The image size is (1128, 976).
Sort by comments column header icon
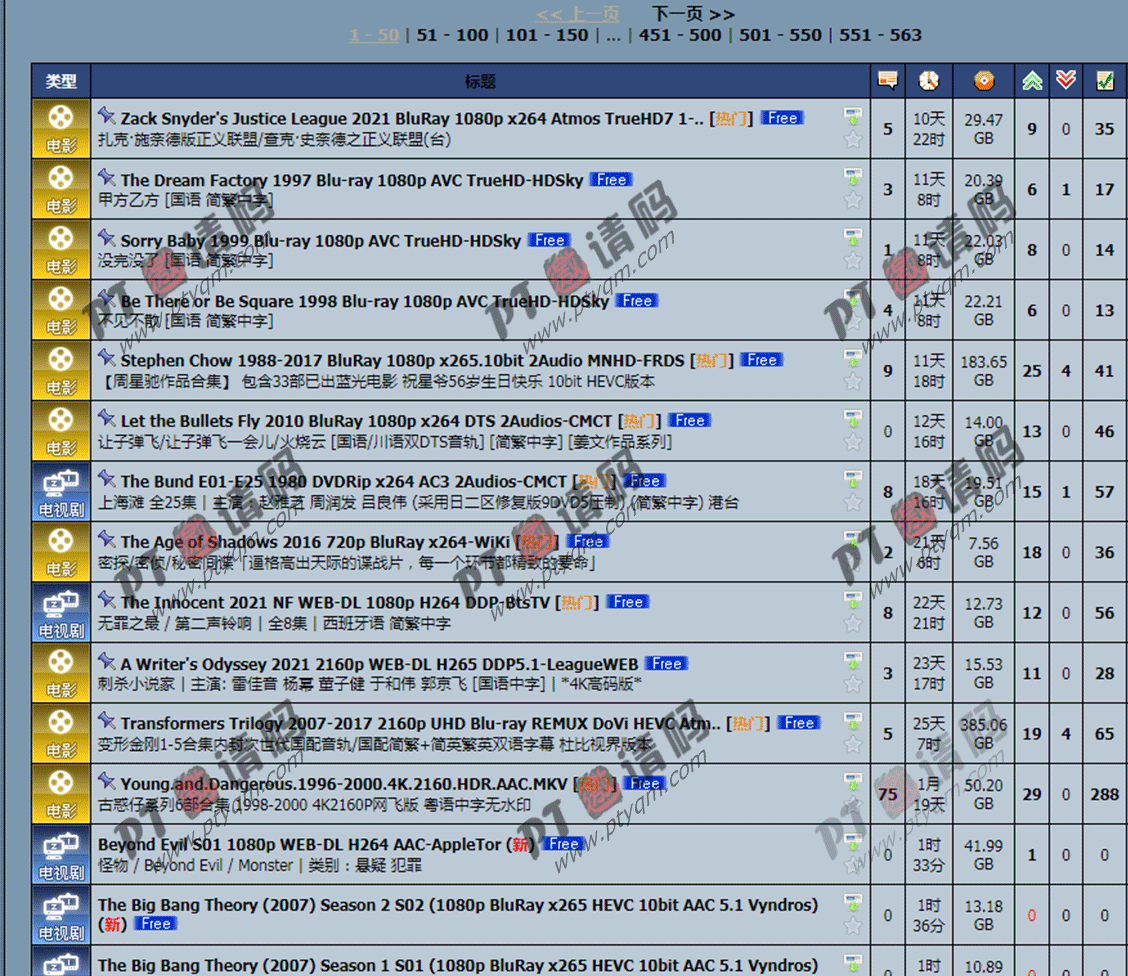click(888, 80)
